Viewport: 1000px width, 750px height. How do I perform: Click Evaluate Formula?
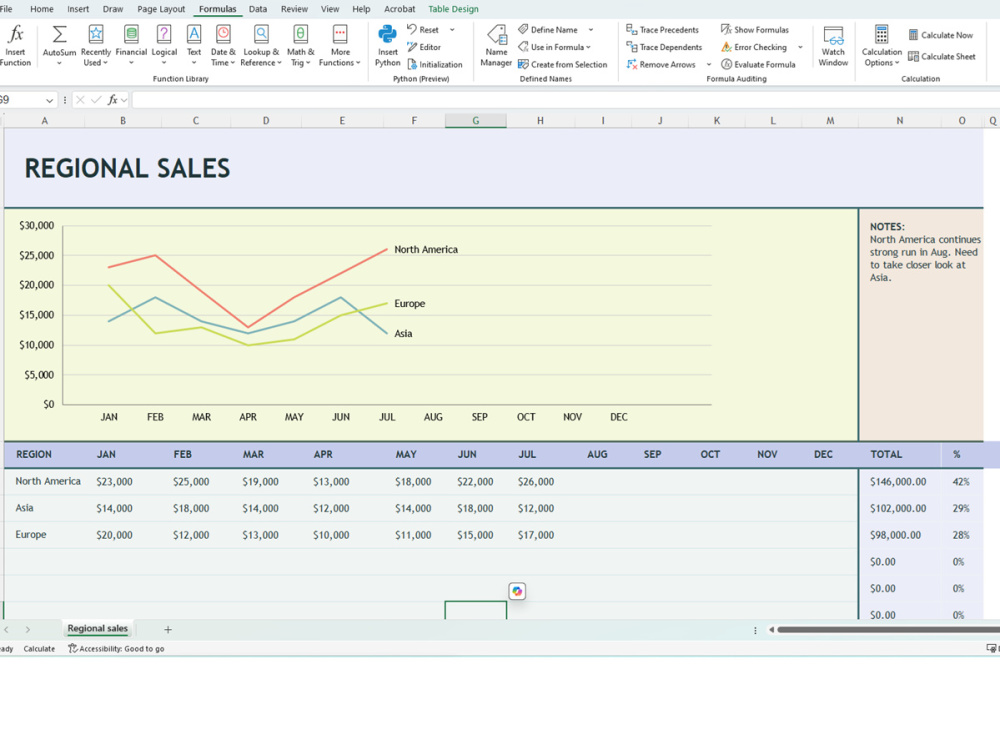[x=758, y=64]
